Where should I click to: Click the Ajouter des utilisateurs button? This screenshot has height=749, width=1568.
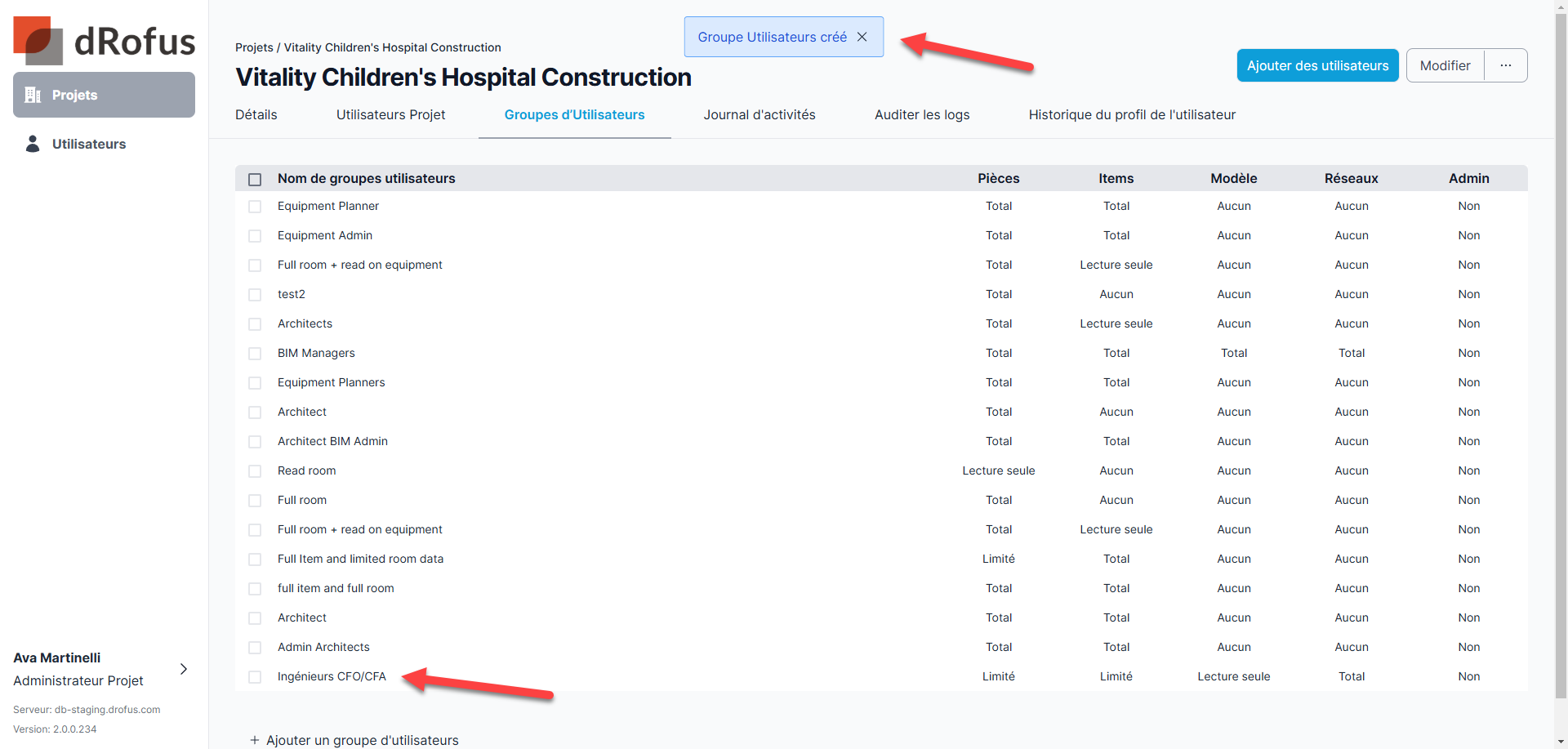coord(1317,65)
